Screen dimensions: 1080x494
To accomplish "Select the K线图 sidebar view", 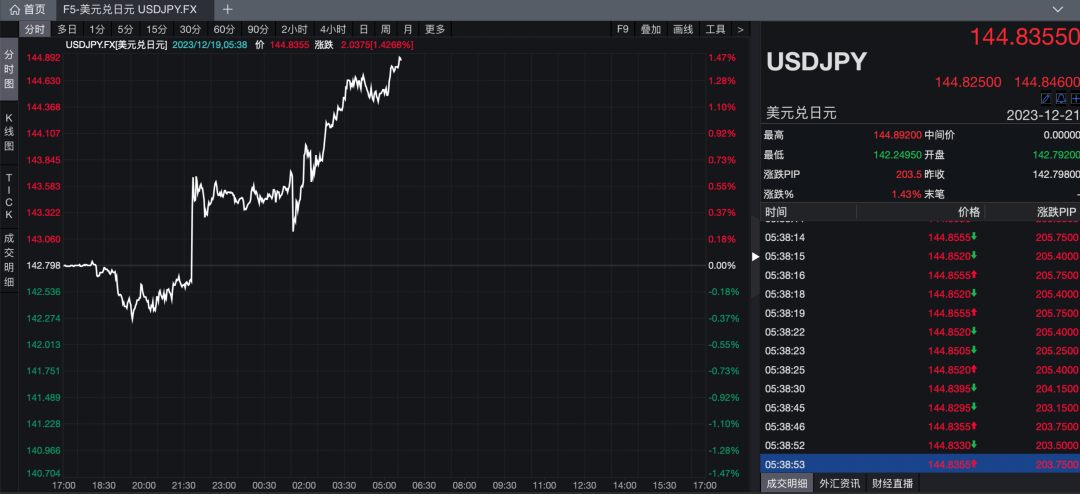I will (x=9, y=131).
